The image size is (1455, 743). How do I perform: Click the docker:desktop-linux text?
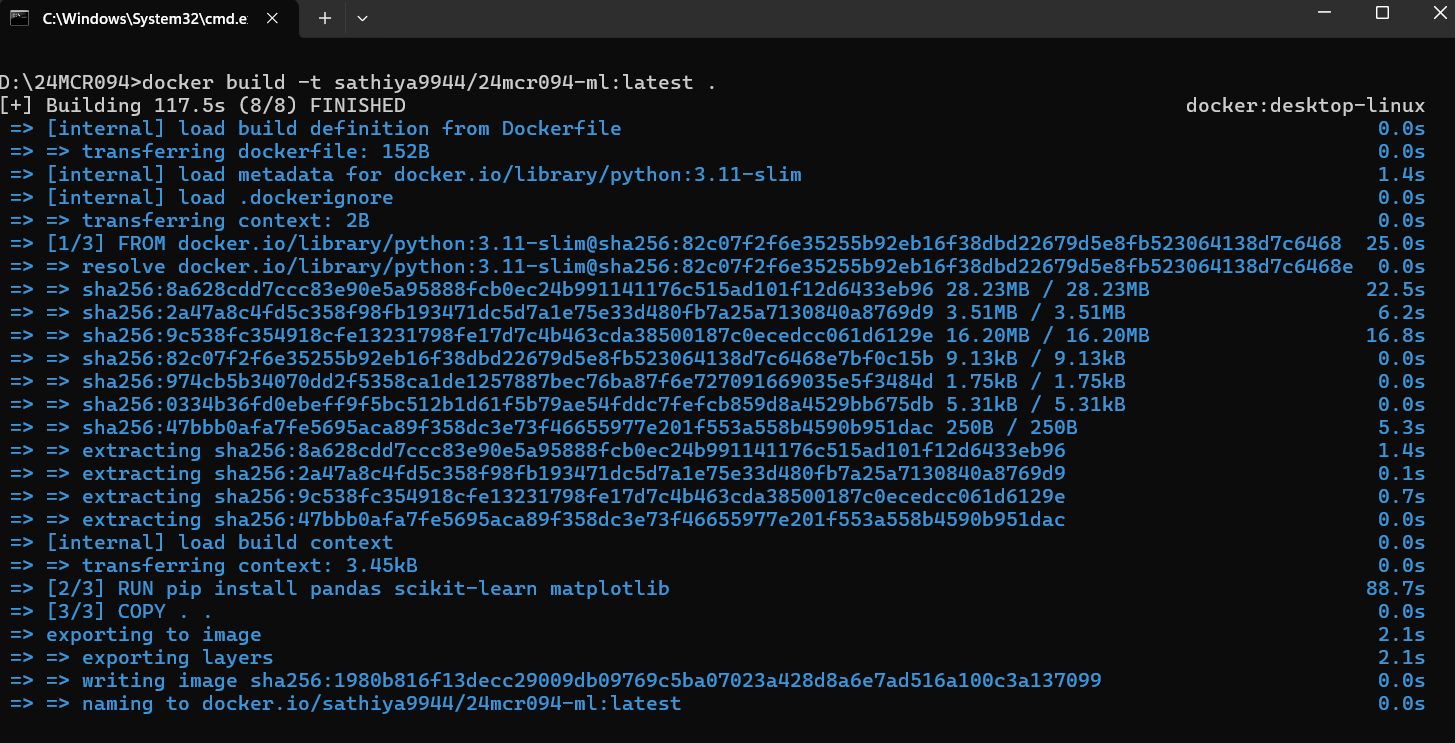point(1305,105)
